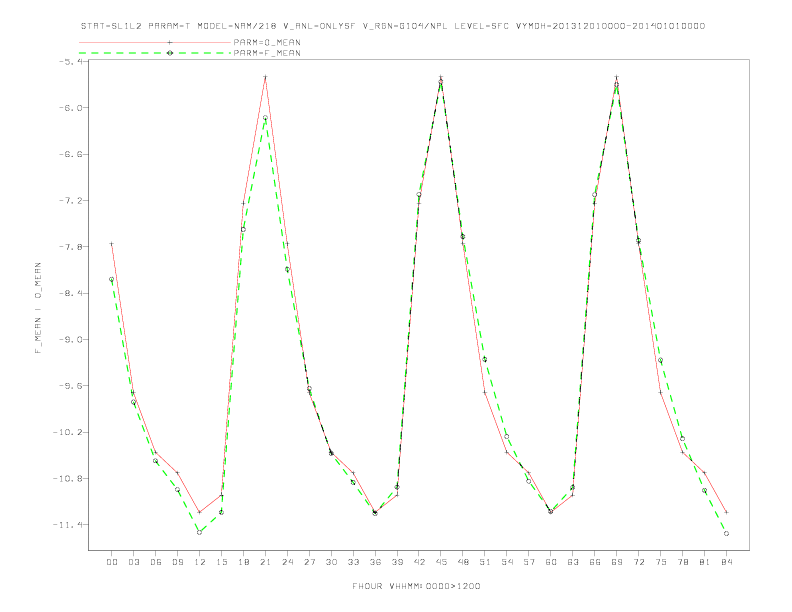Click the 66 forecast hour tick label
The image size is (792, 612).
pos(595,562)
